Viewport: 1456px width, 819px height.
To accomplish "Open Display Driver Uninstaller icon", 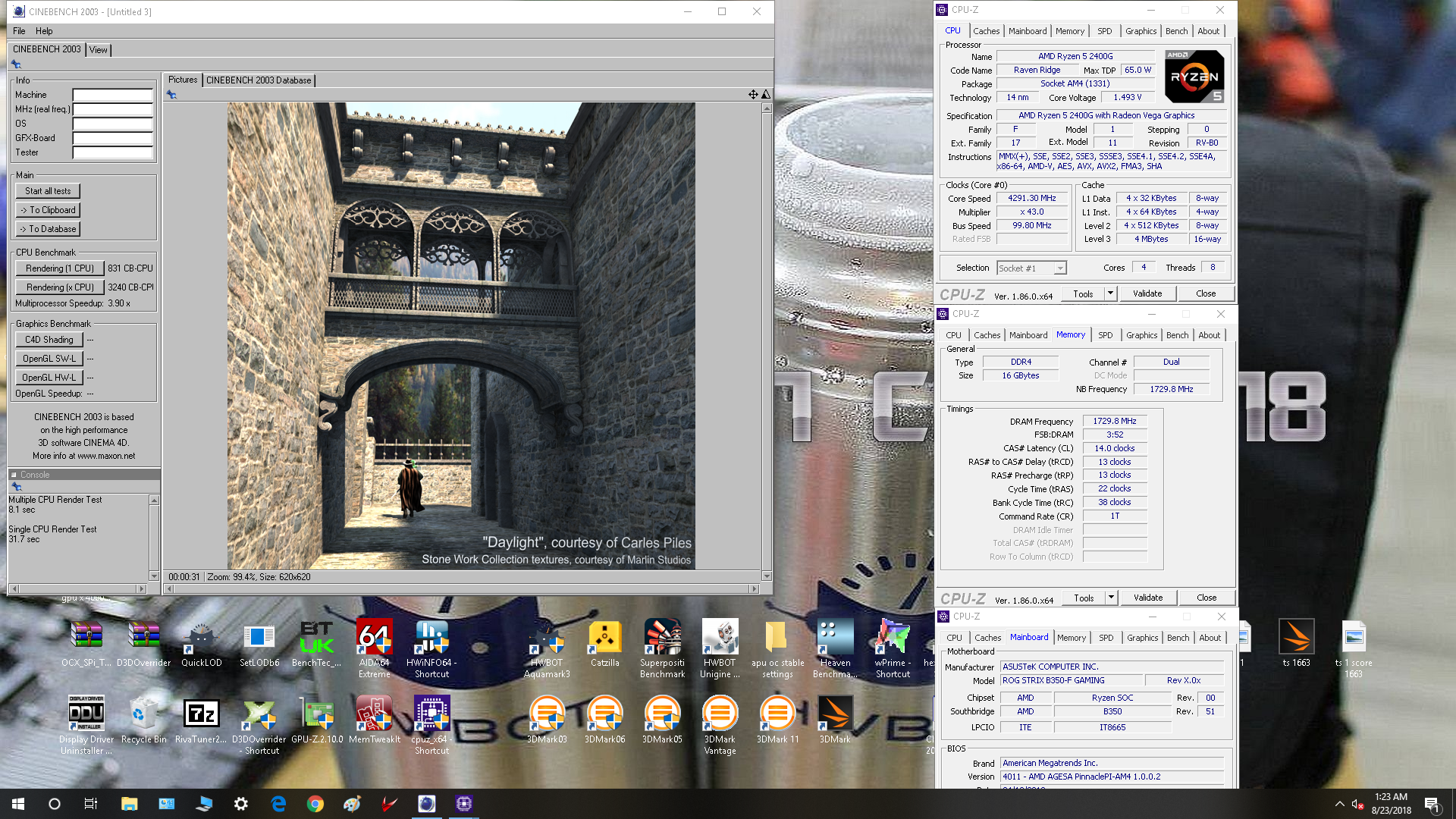I will coord(86,725).
